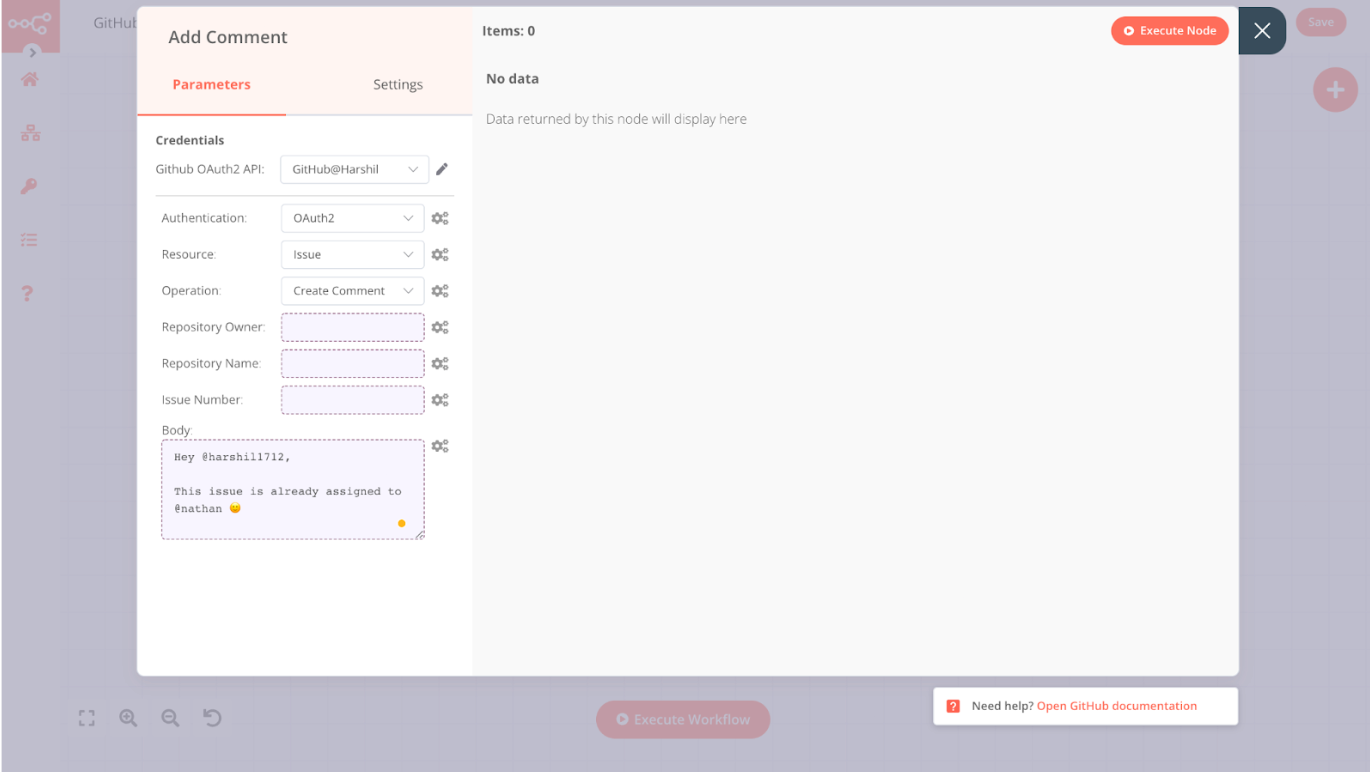Zoom out on the workflow canvas

coord(170,717)
